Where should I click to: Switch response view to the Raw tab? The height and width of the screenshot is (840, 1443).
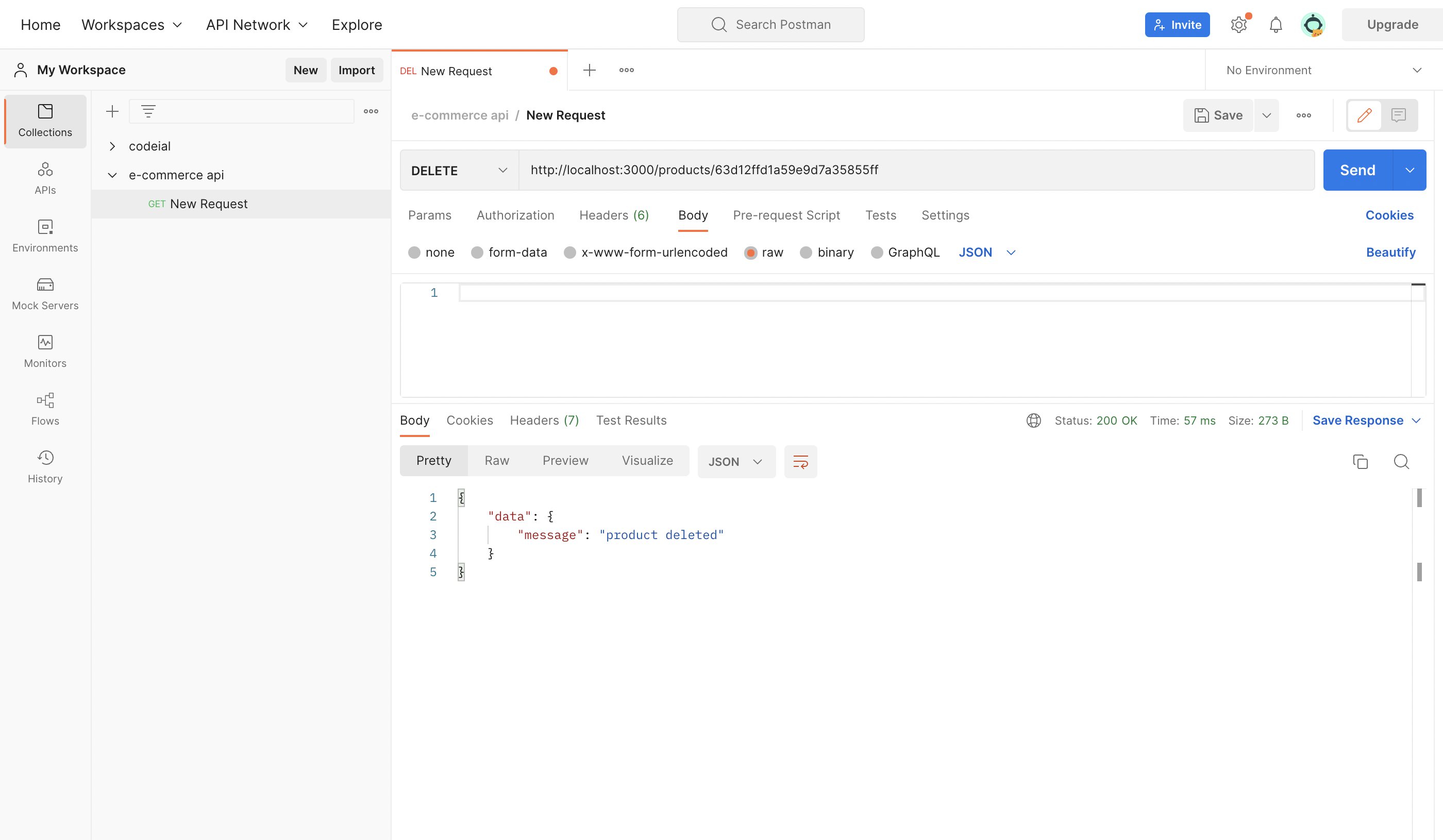click(496, 461)
